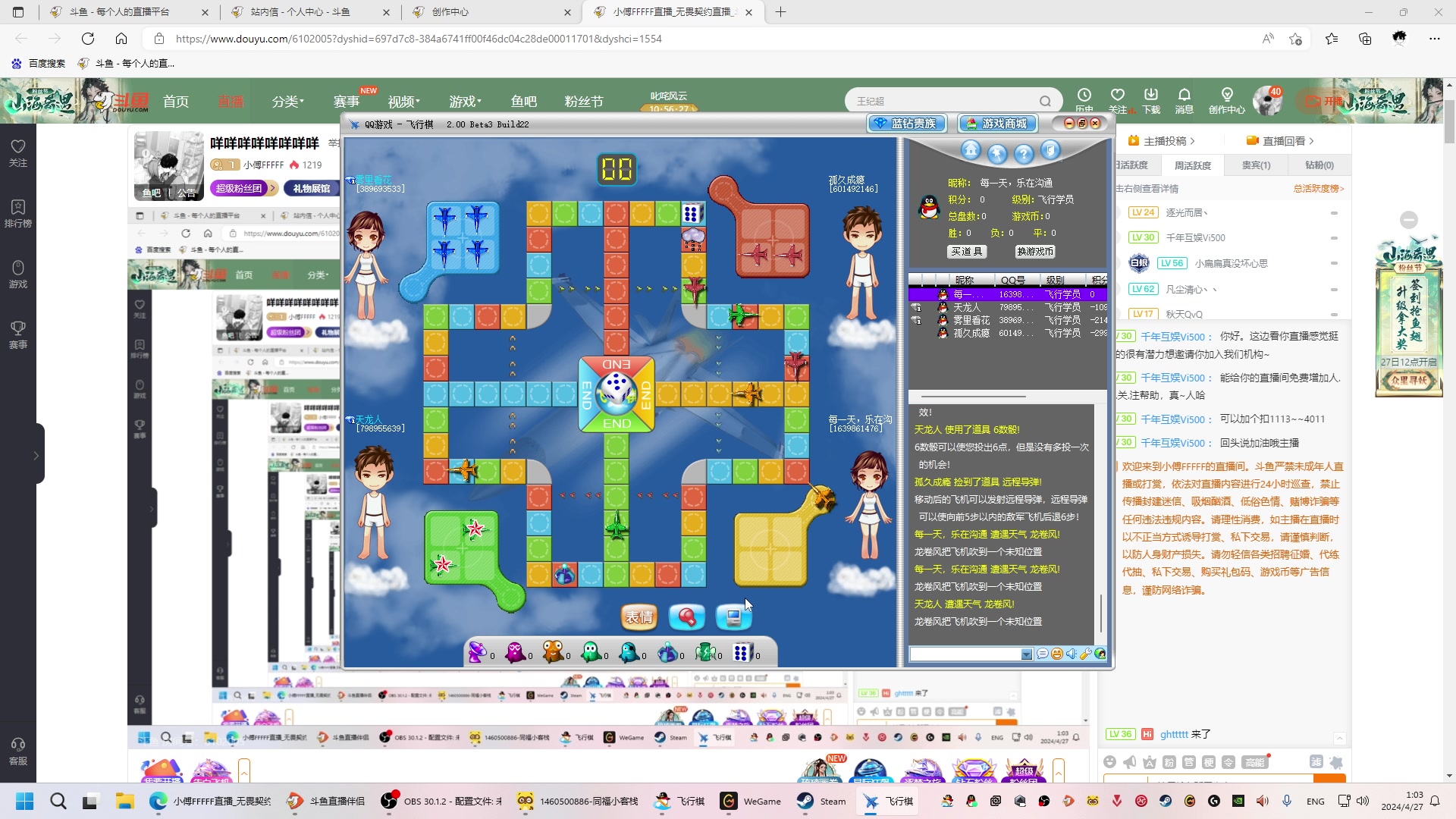Open Douyu 消息 bell icon
Screen dimensions: 1456x819
coord(1184,100)
